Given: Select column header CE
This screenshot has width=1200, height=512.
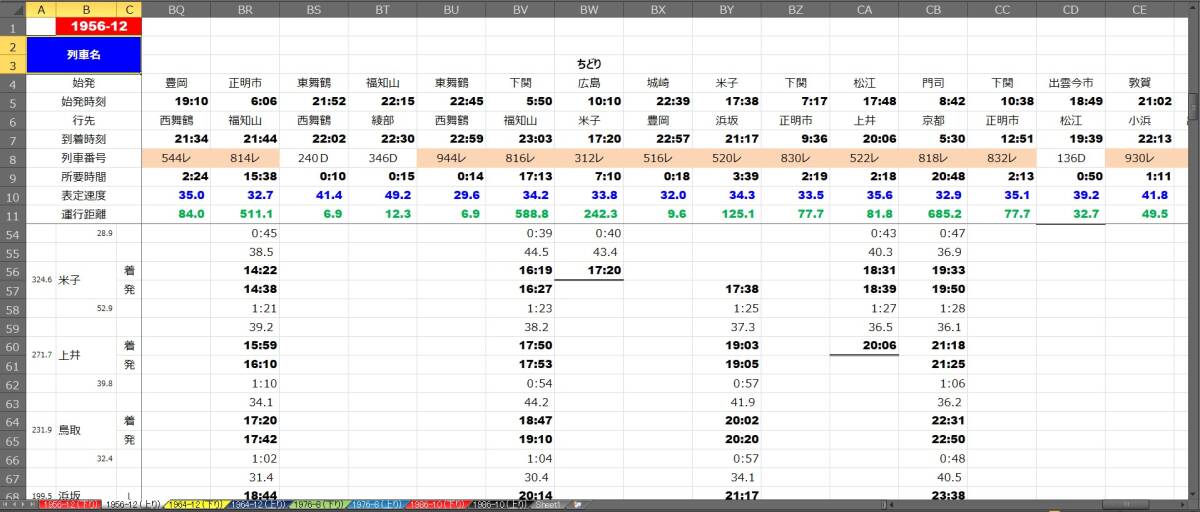Looking at the screenshot, I should coord(1139,9).
